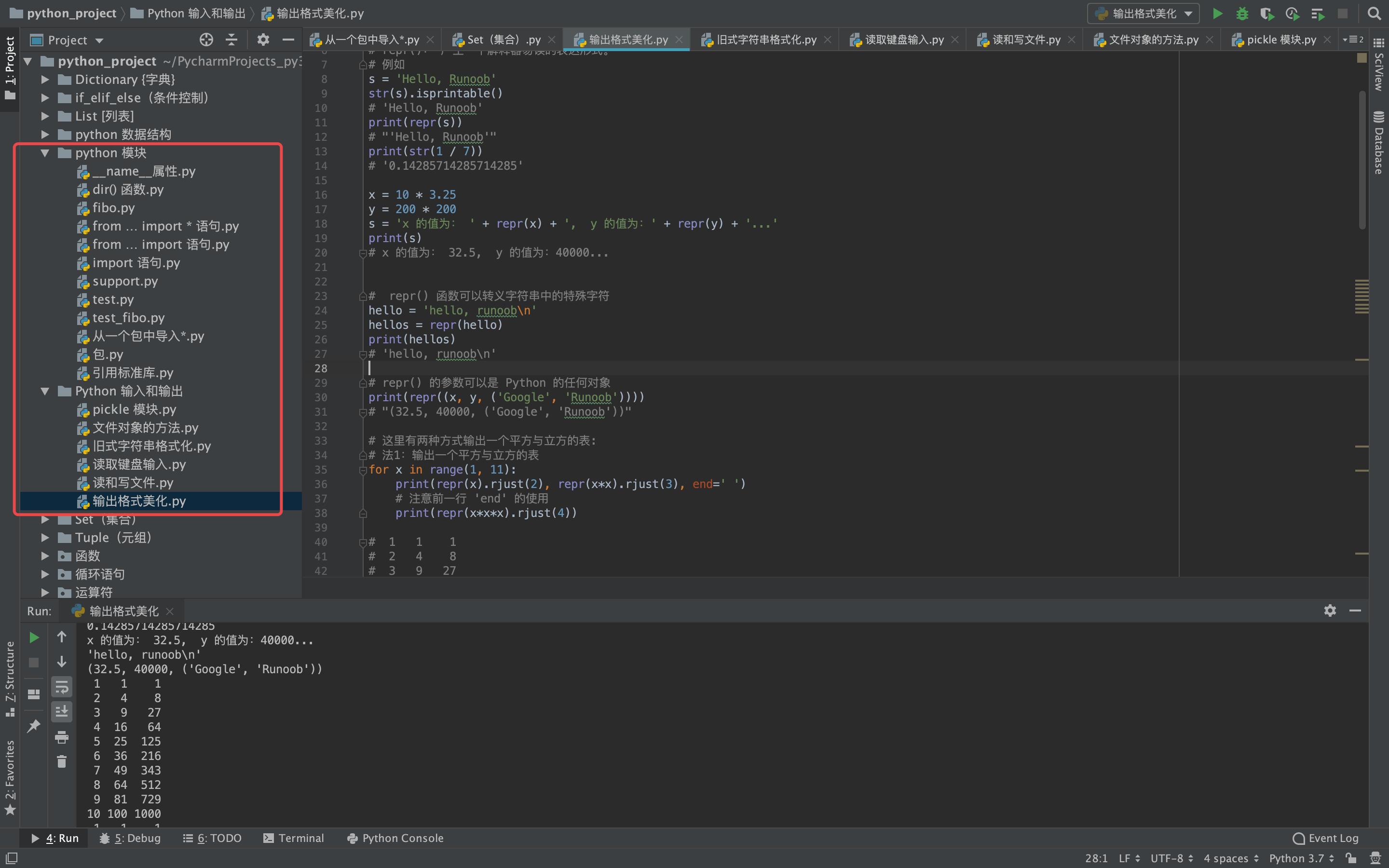The image size is (1389, 868).
Task: Pin the Run tab with the pin icon
Action: [33, 726]
